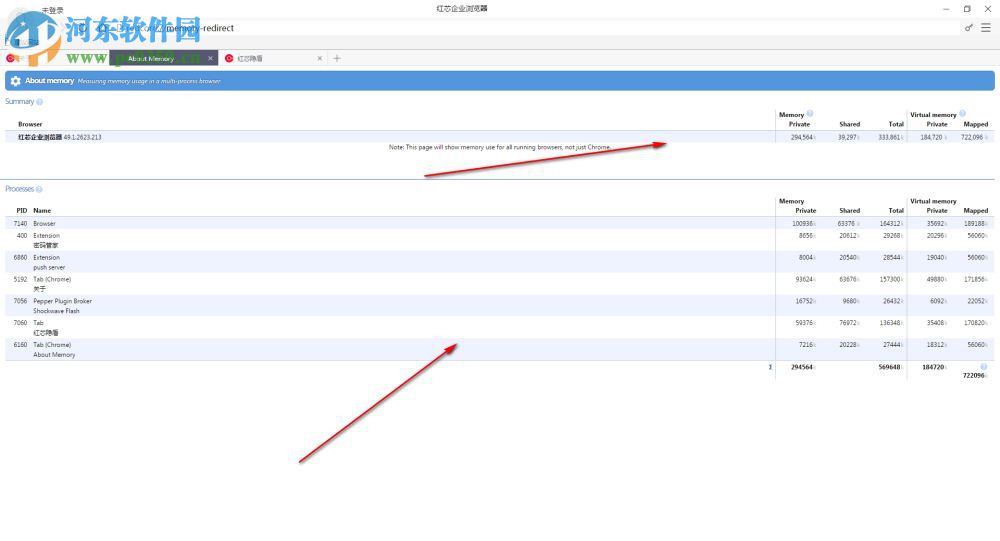The image size is (1000, 541).
Task: Click the summary total value 333,861
Action: [x=889, y=137]
